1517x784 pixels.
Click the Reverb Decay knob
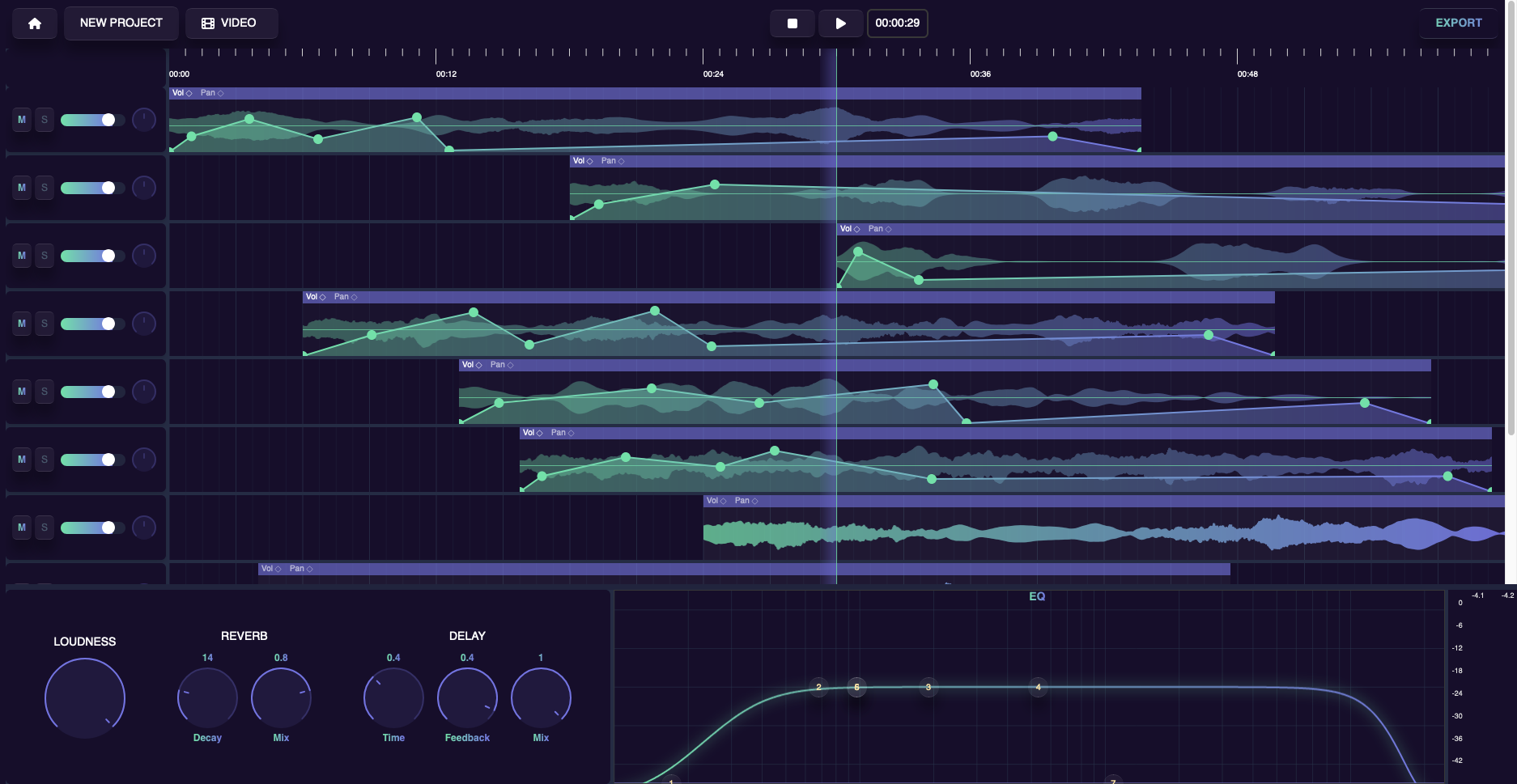207,697
